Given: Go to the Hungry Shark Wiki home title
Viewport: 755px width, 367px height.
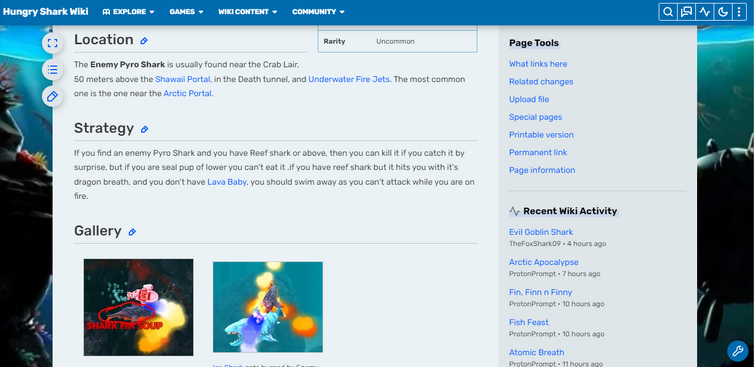Looking at the screenshot, I should 46,12.
